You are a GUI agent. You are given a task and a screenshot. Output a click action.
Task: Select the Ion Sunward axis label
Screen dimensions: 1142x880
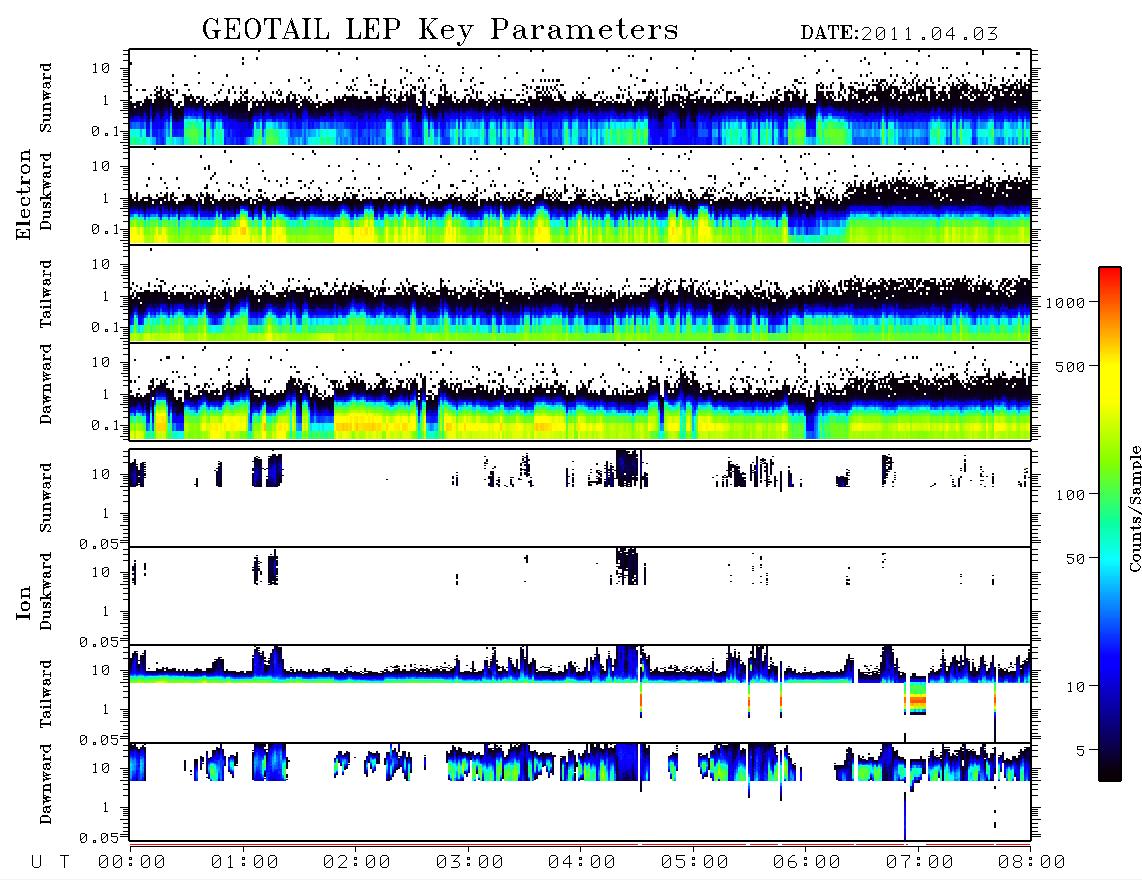tap(46, 498)
